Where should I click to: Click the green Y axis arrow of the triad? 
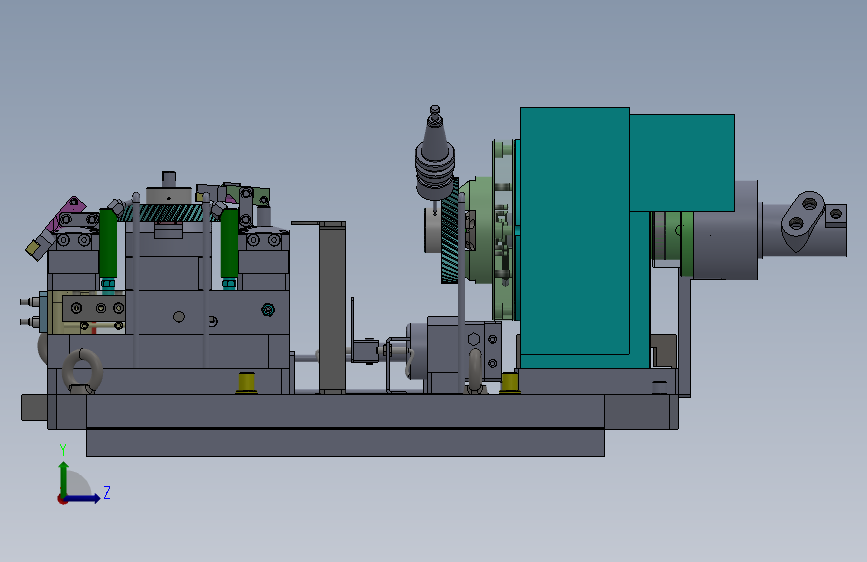click(x=64, y=479)
